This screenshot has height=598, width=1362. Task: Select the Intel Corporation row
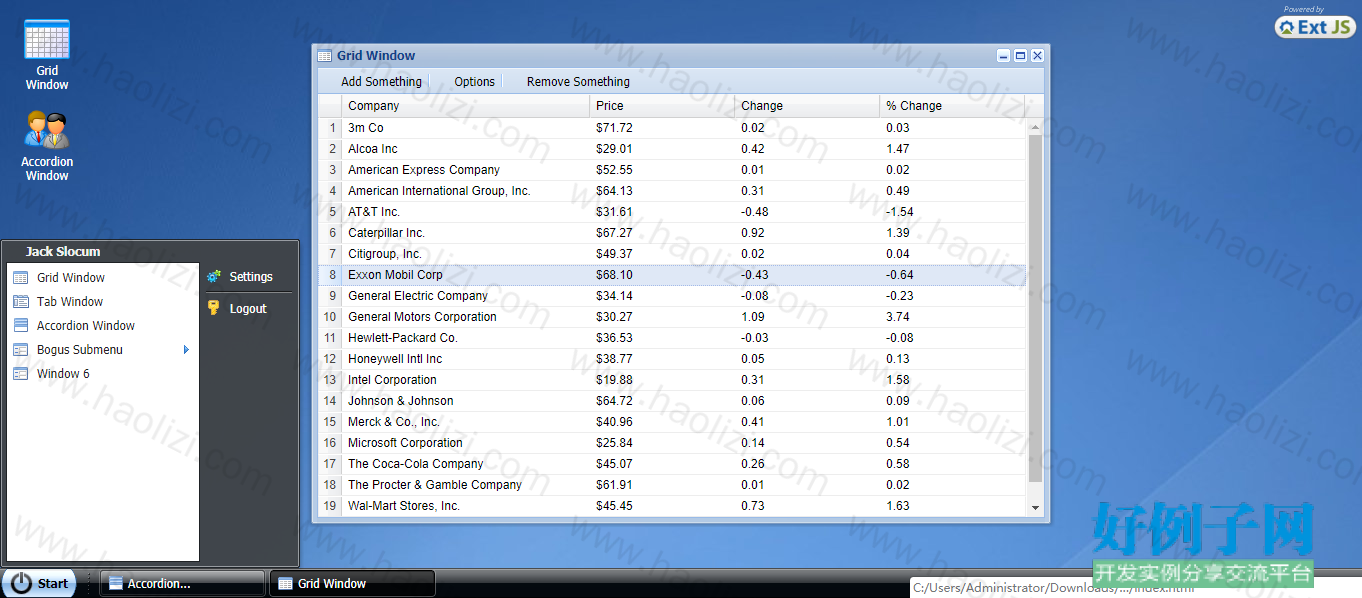[672, 380]
